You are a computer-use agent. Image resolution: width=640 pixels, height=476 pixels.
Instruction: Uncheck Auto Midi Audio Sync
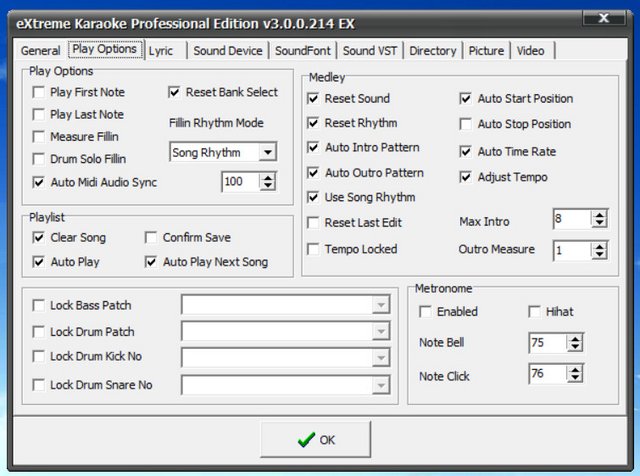tap(38, 182)
